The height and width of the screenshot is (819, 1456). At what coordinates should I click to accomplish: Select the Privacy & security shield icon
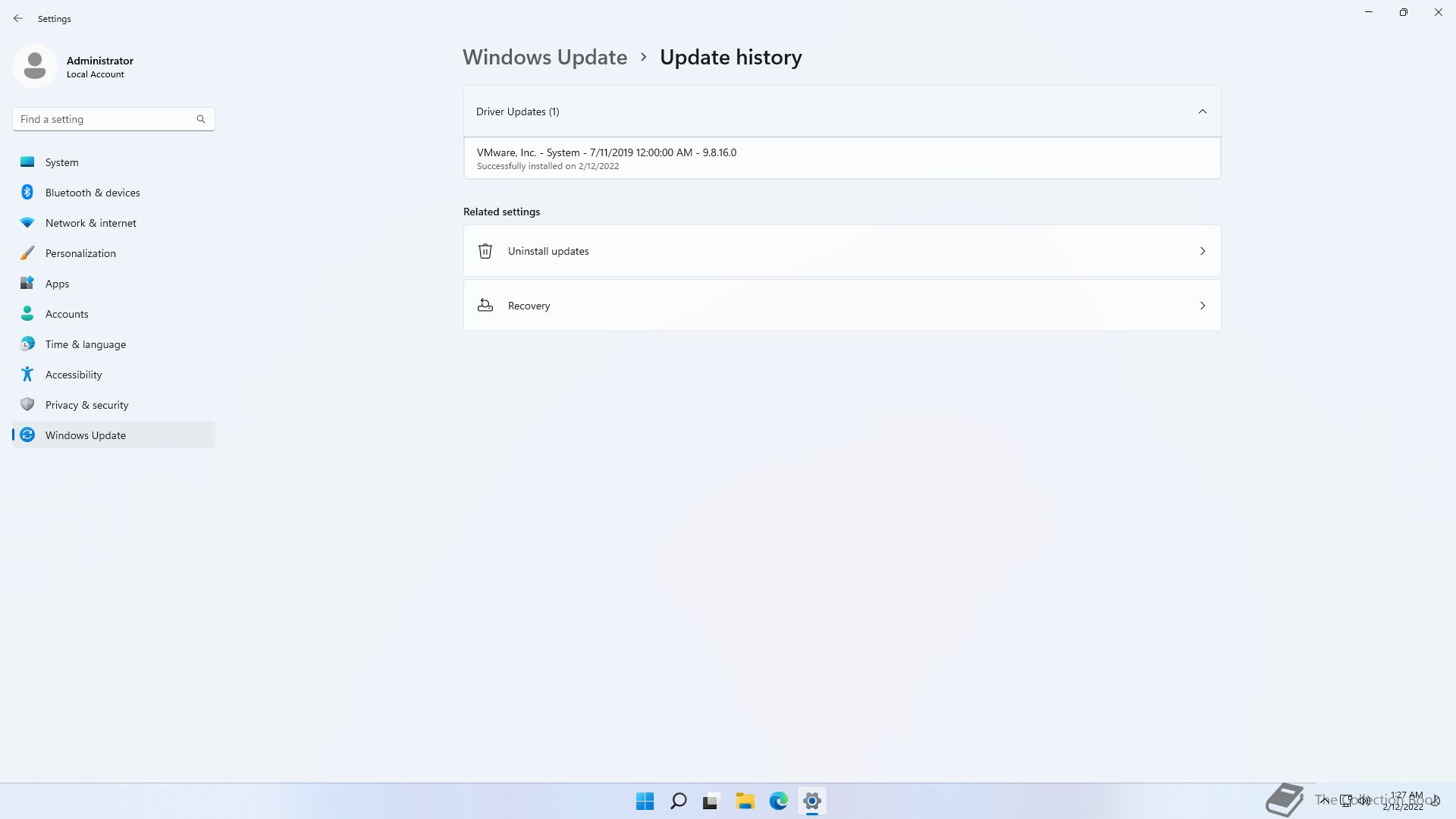pyautogui.click(x=27, y=404)
